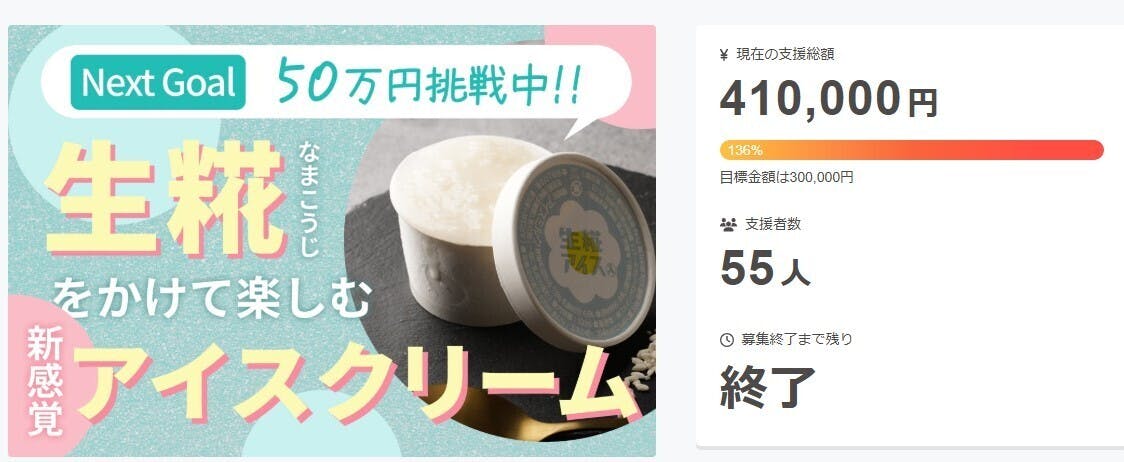Image resolution: width=1124 pixels, height=462 pixels.
Task: Click the clock icon beside 募集終了まで残り
Action: tap(727, 339)
